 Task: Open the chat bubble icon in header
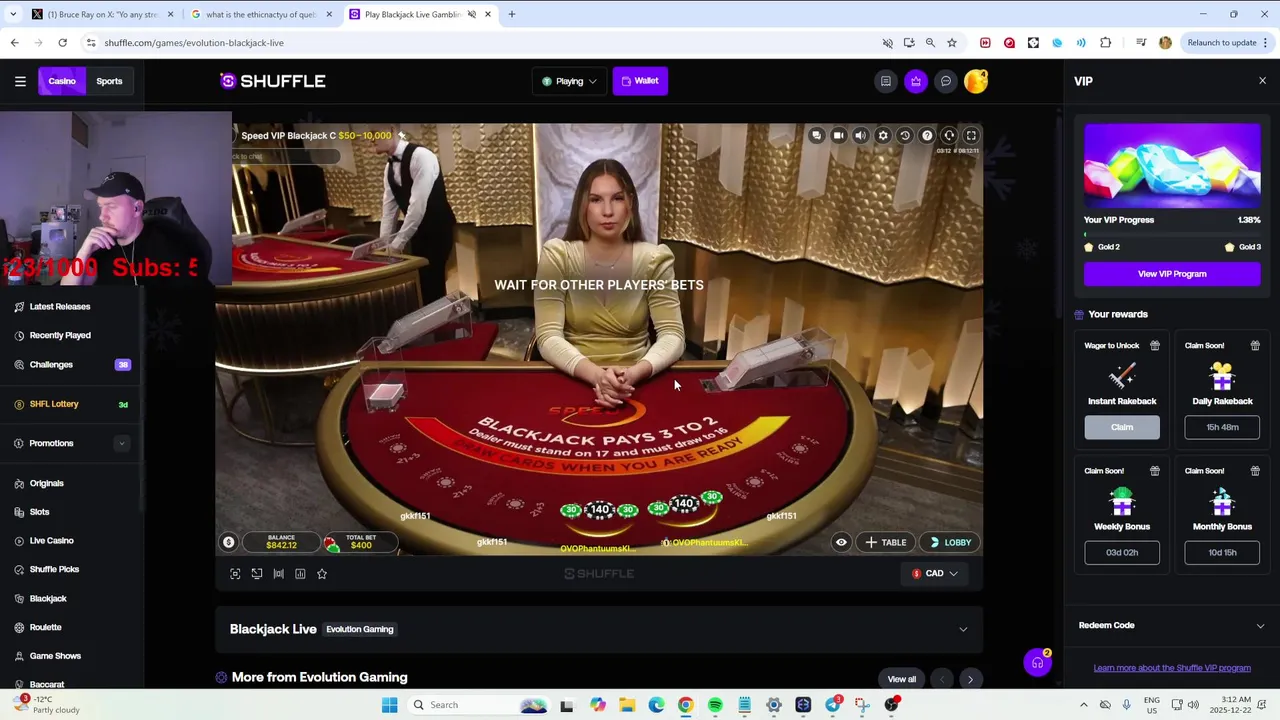(x=946, y=81)
